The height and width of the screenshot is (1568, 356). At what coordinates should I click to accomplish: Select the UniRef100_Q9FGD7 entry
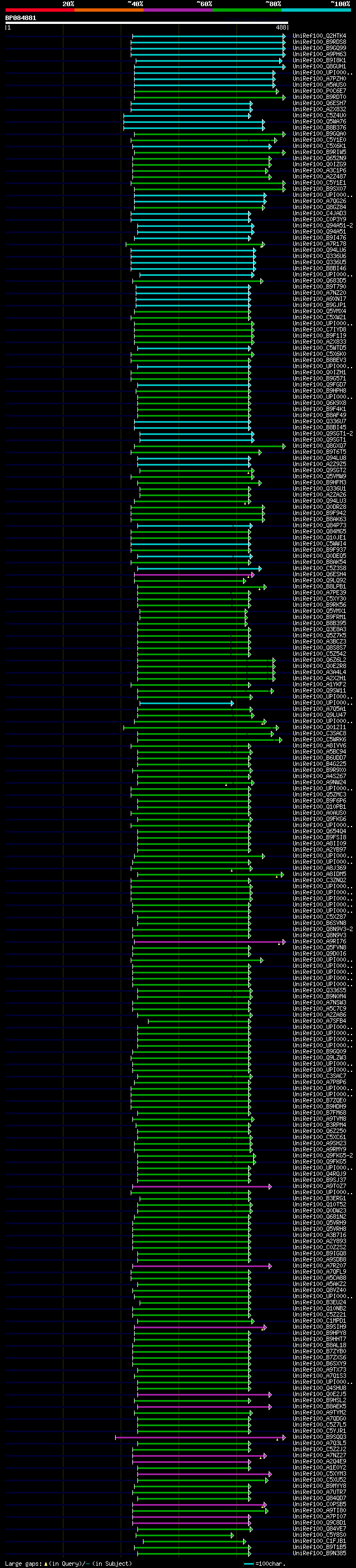[319, 385]
